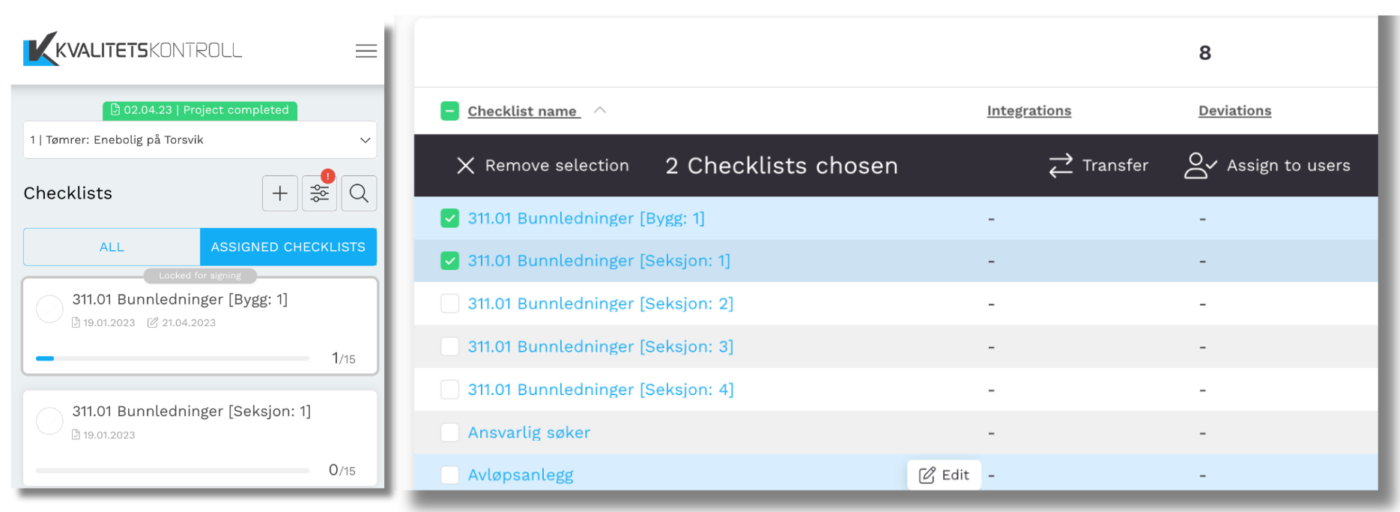Screen dimensions: 1400x512
Task: Toggle the select-all checkbox in table header
Action: pos(450,111)
